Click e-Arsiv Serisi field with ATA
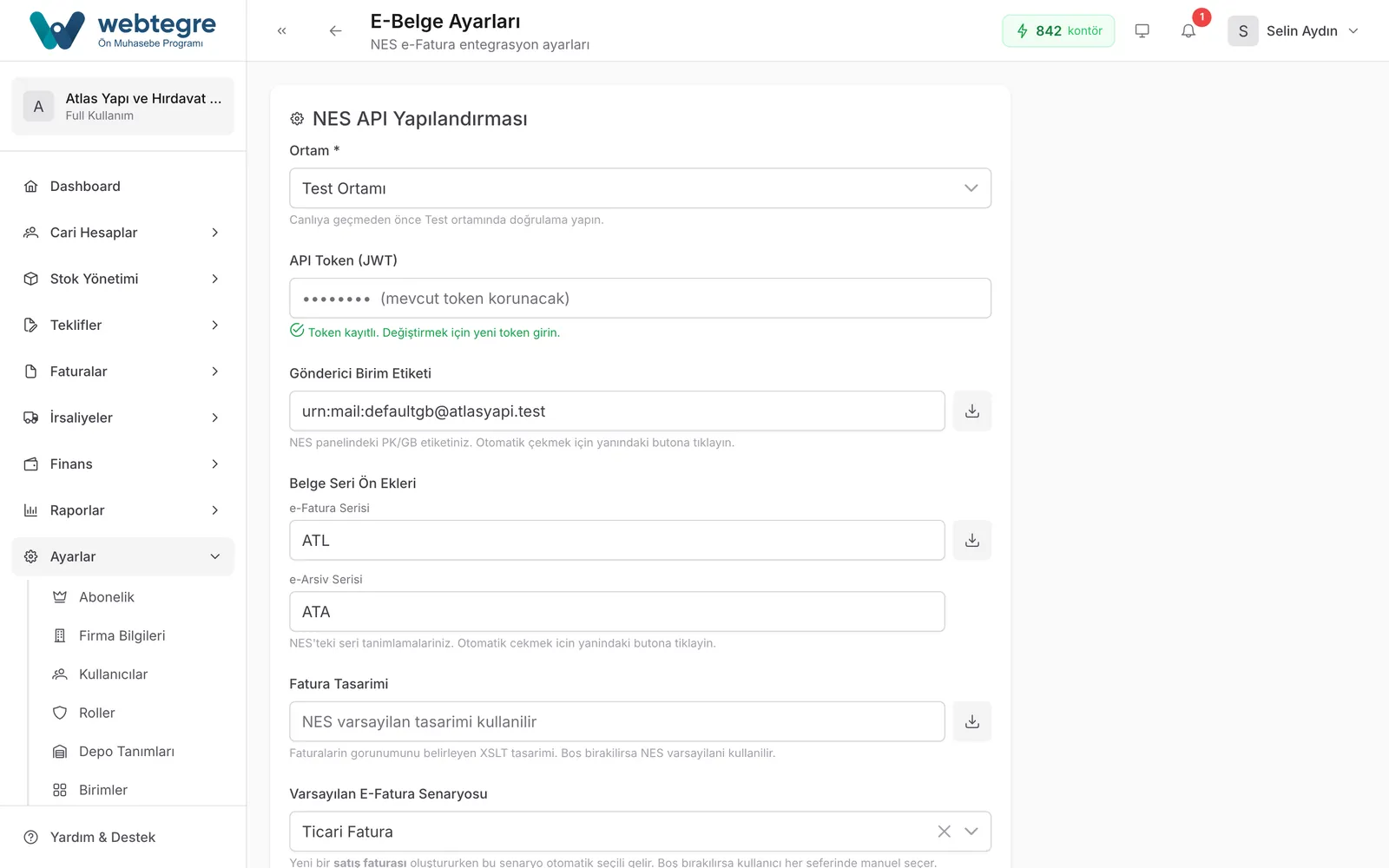Screen dimensions: 1389x868 coord(617,612)
